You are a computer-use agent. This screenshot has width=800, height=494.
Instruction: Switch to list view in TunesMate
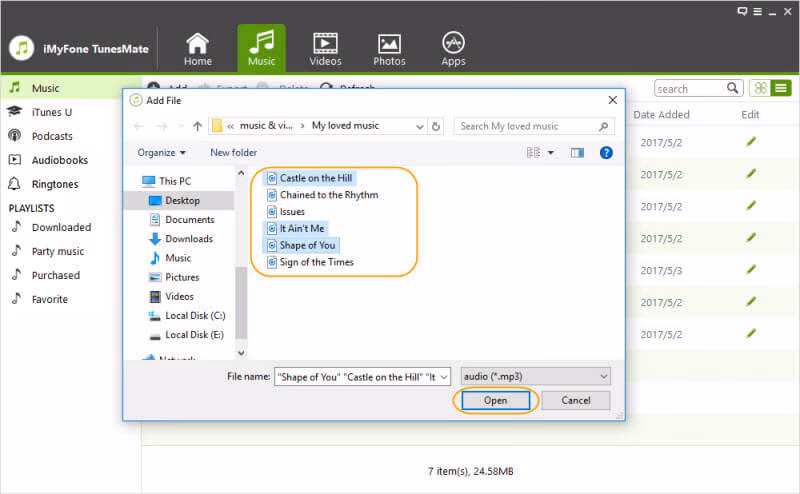[x=781, y=89]
